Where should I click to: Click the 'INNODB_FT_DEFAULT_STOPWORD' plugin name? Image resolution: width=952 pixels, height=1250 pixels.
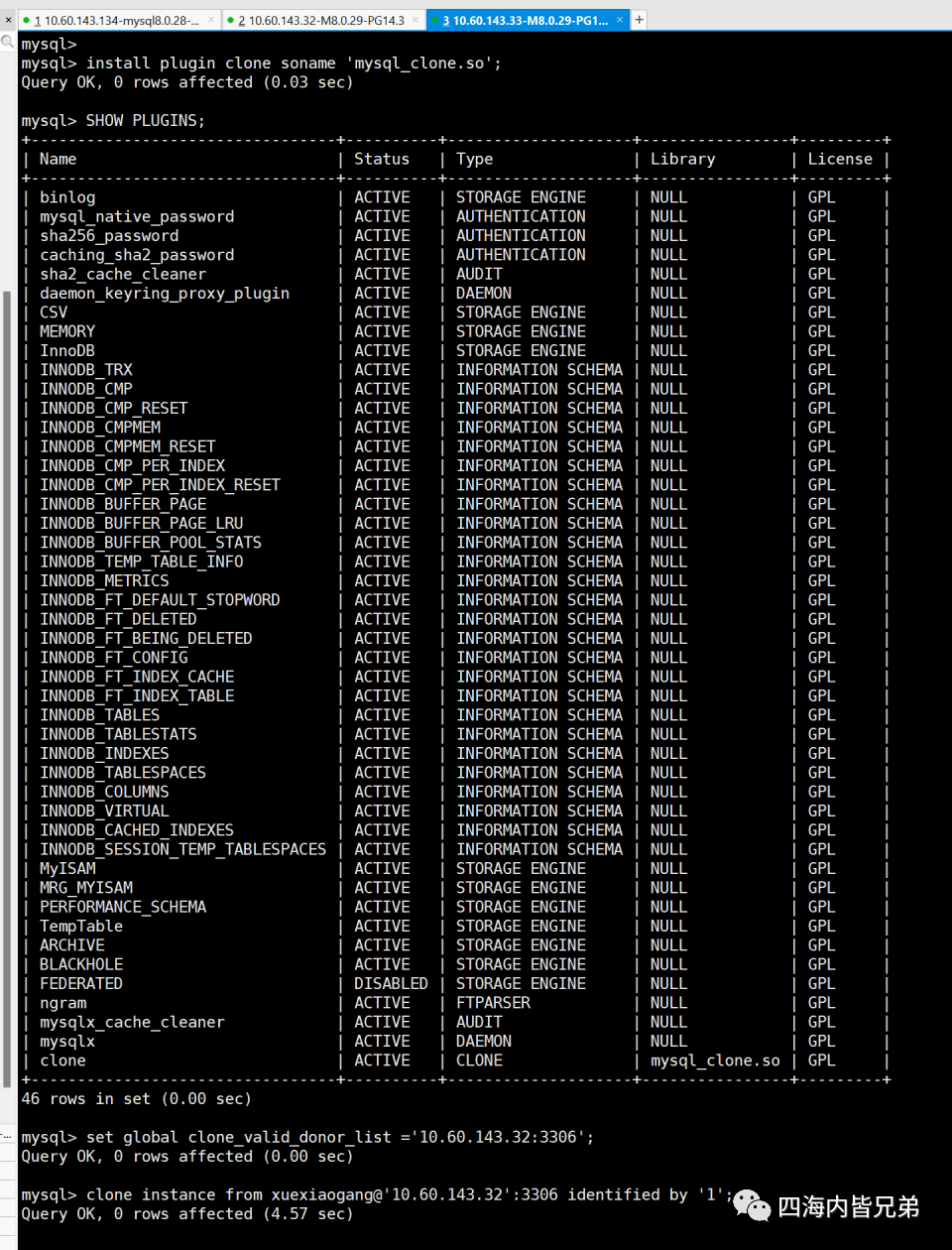[x=161, y=600]
